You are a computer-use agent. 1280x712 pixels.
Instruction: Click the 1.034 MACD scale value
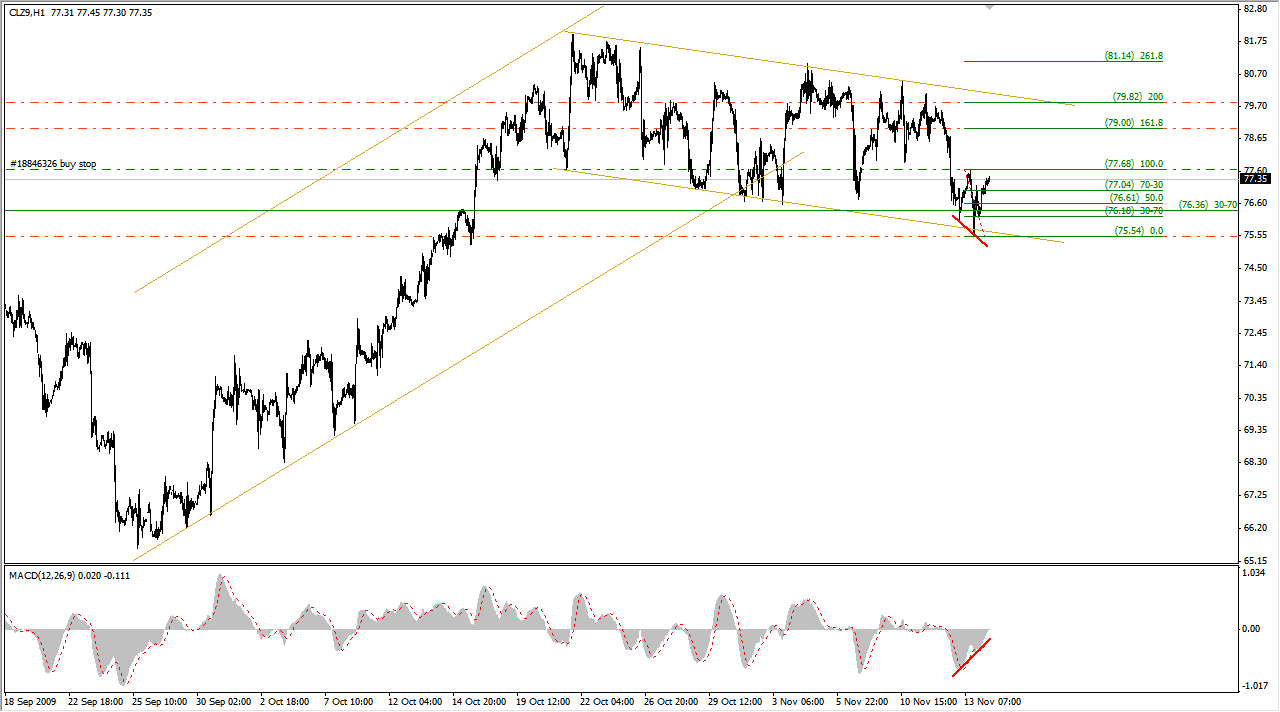coord(1253,572)
